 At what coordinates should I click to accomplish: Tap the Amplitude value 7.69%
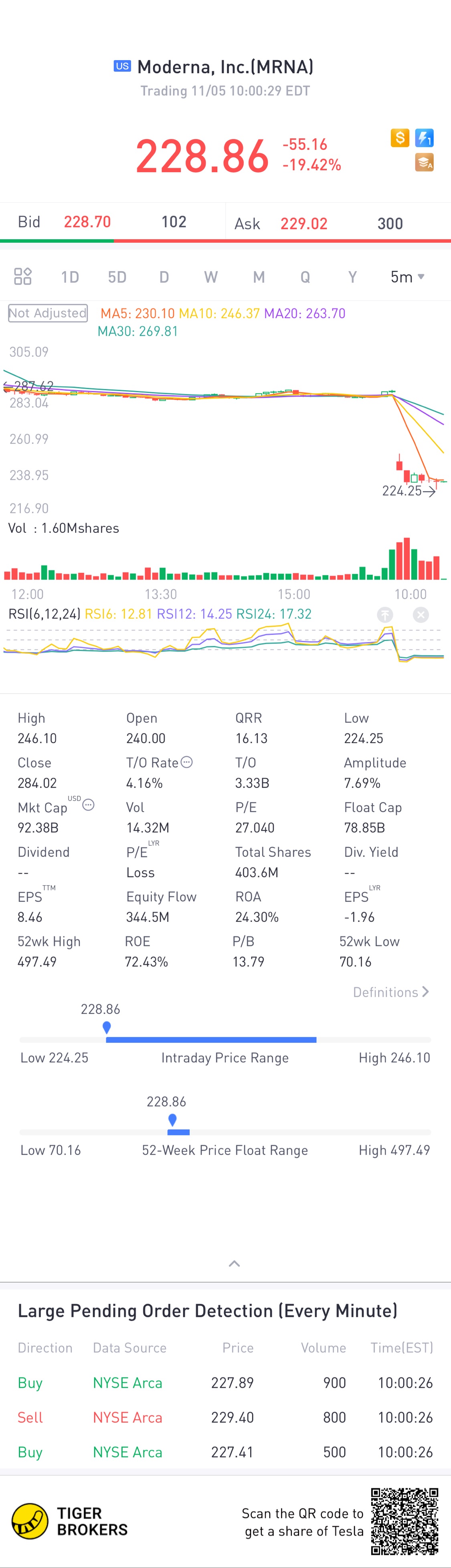pos(362,783)
